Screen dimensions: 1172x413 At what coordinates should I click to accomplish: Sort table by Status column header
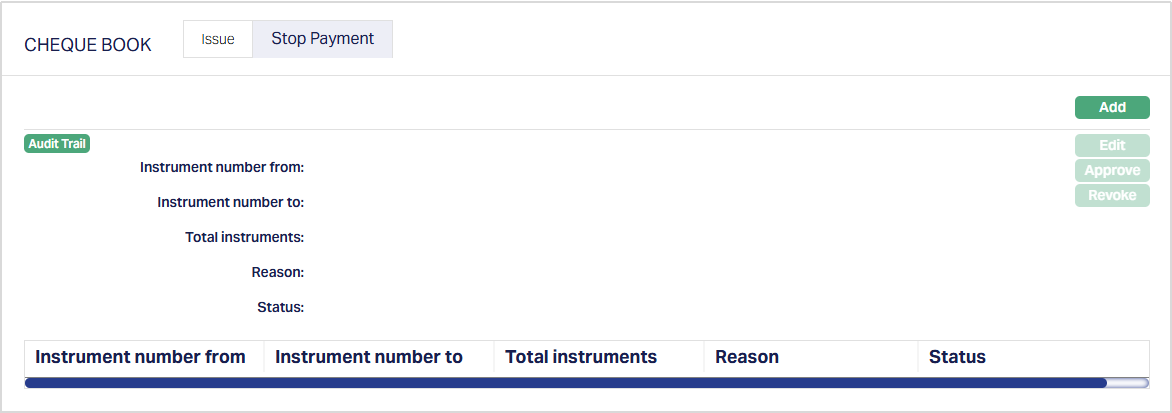957,357
